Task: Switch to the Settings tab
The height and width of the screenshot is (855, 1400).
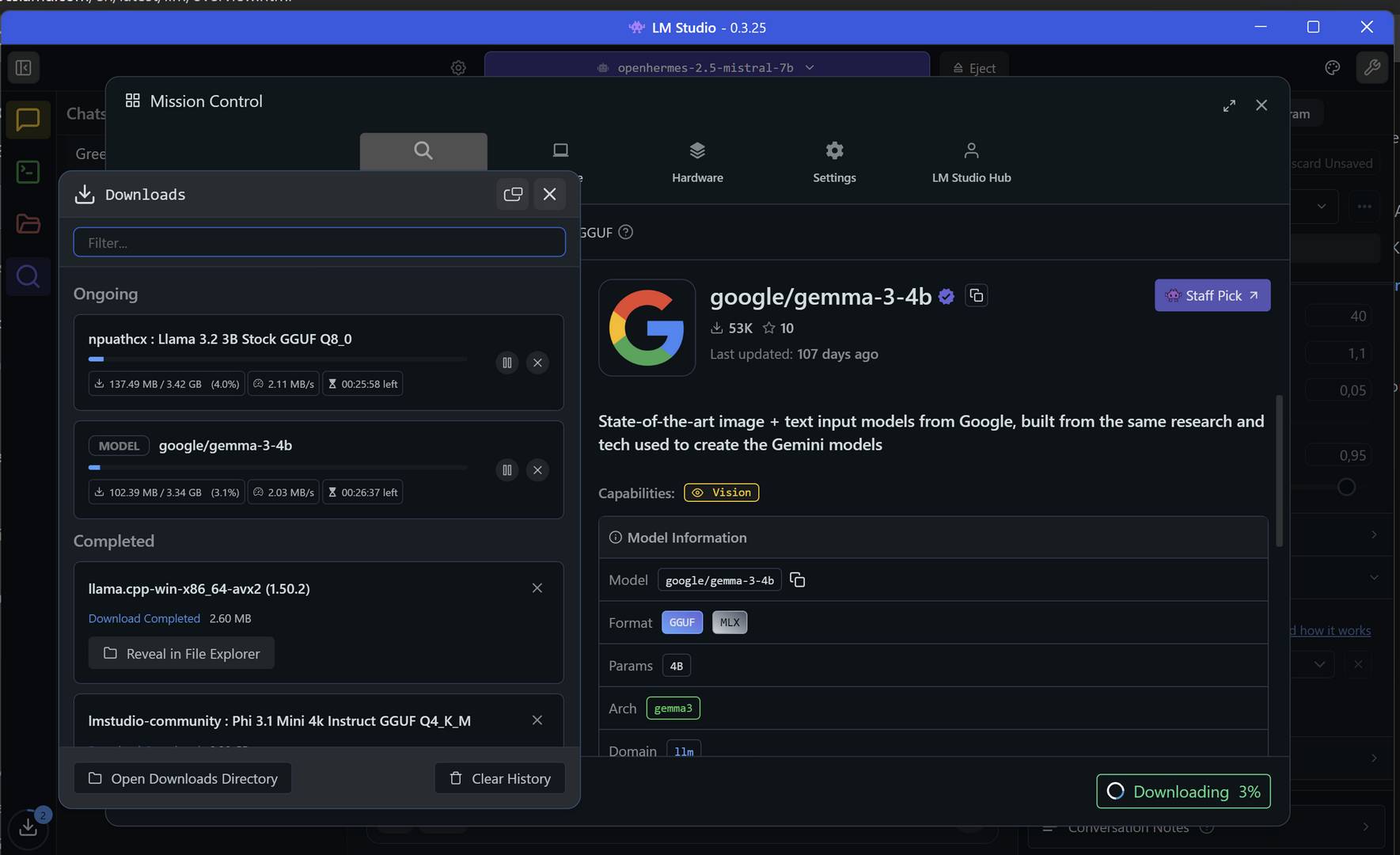Action: [834, 162]
